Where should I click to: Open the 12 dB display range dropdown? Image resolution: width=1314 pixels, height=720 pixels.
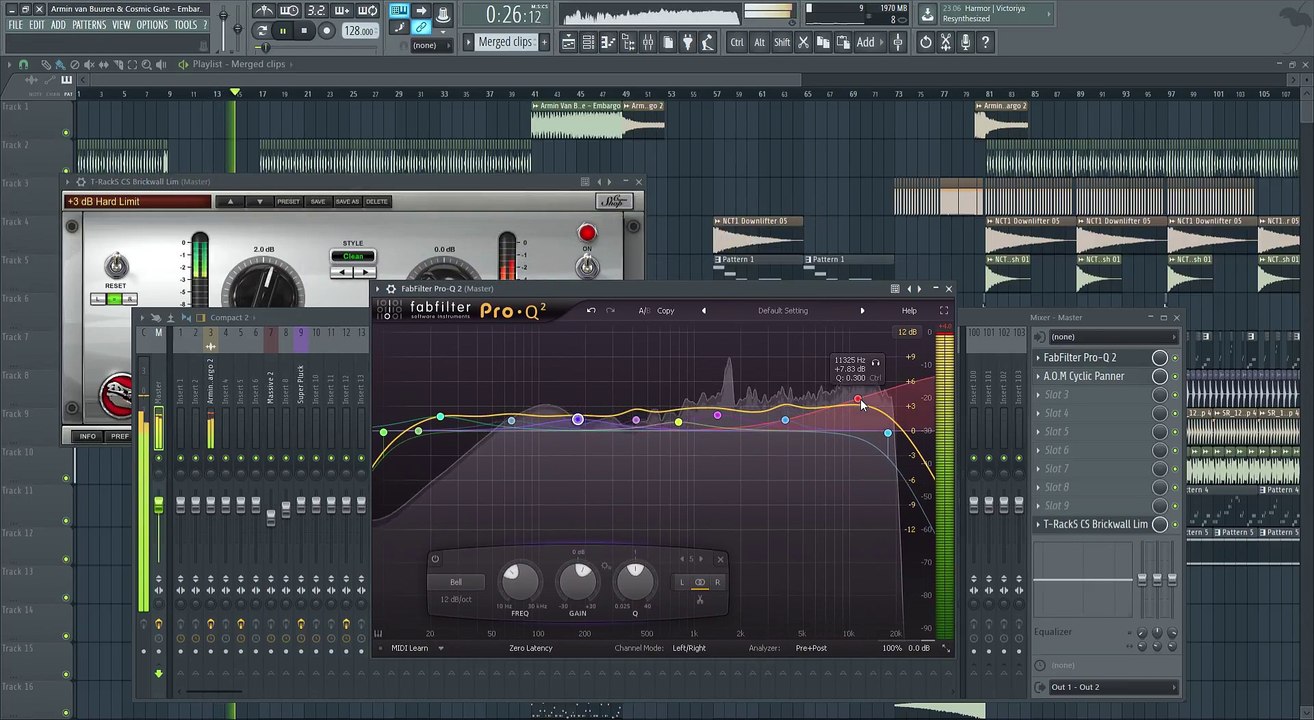(907, 332)
